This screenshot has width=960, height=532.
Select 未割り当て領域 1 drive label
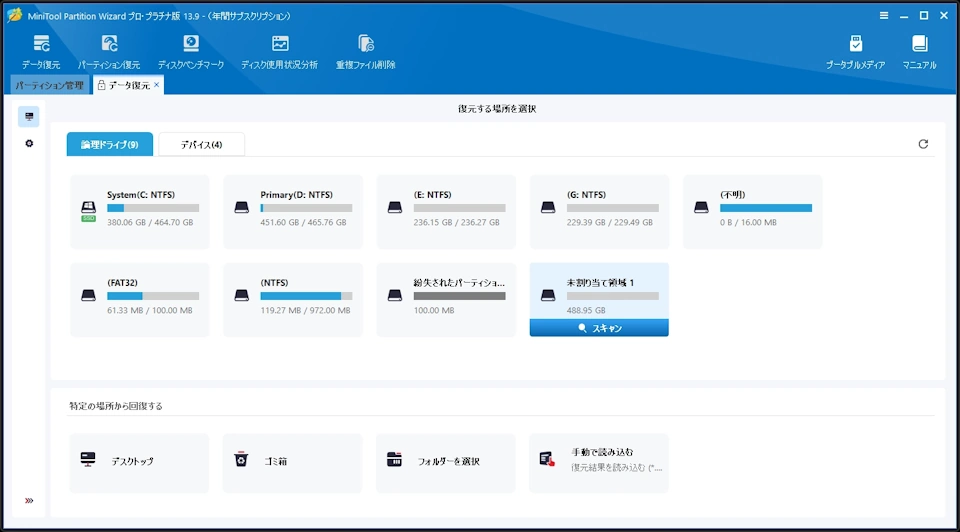point(600,283)
